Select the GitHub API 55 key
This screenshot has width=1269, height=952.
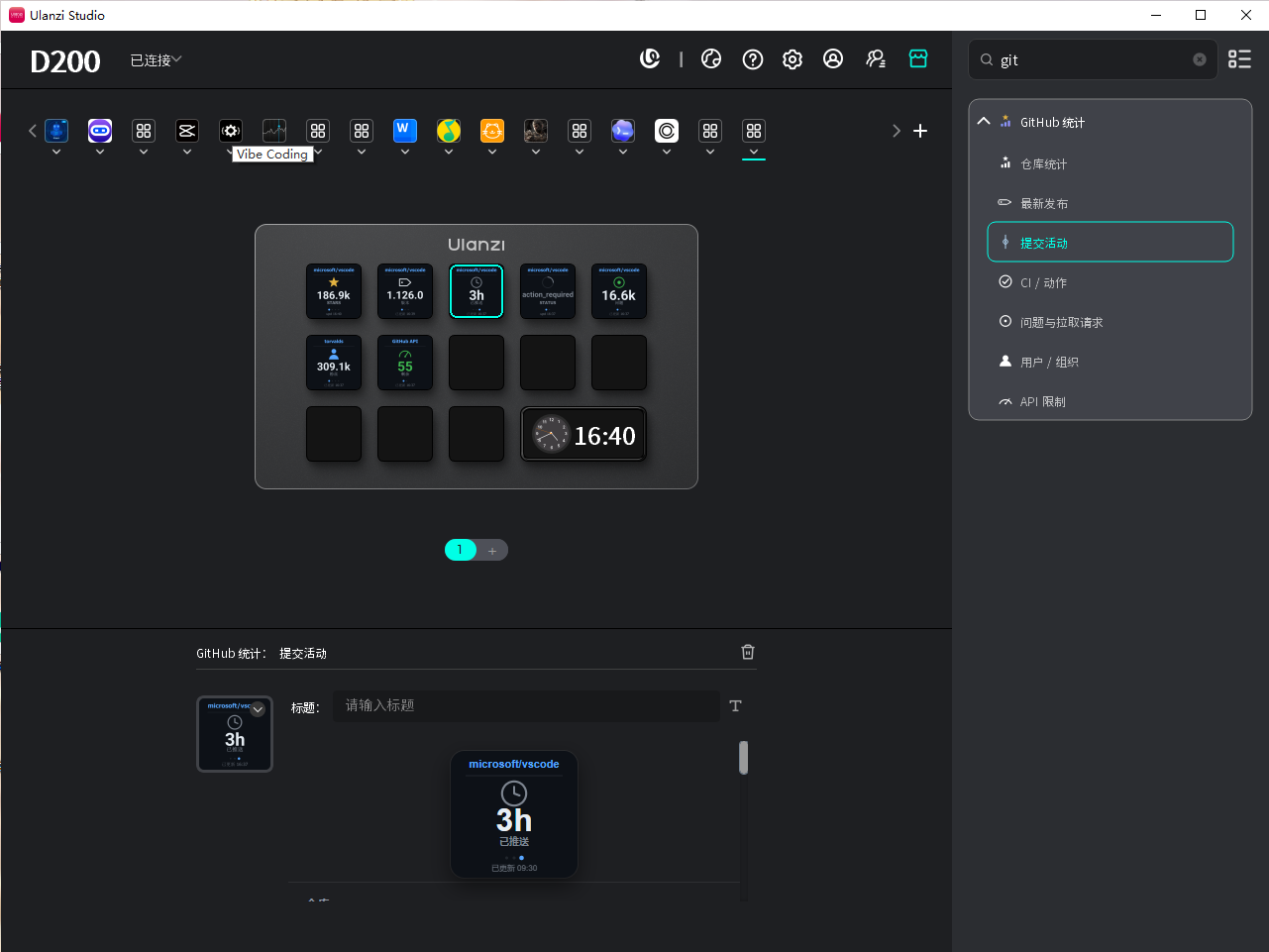point(405,363)
